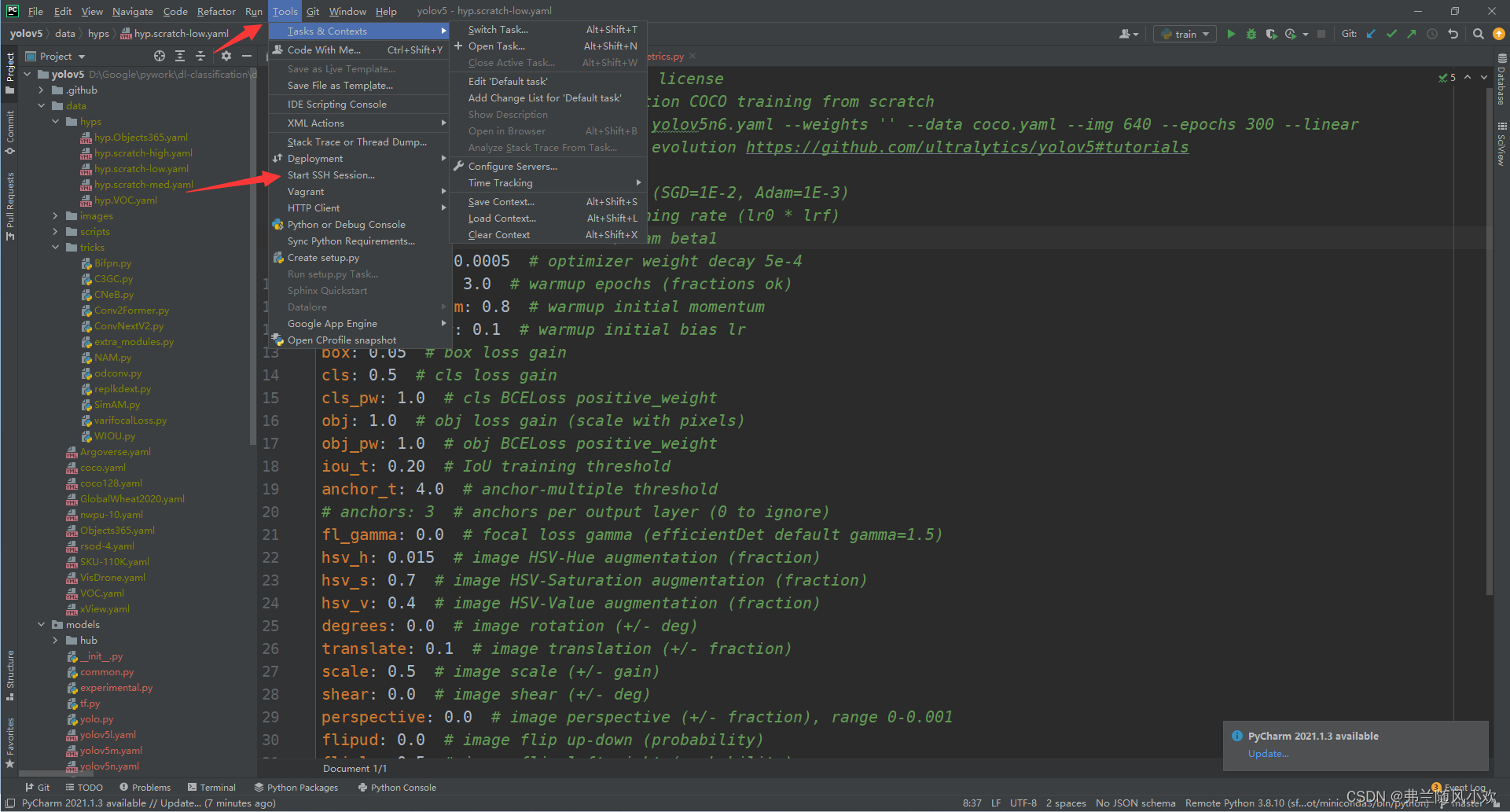Collapse the hyps folder
Viewport: 1510px width, 812px height.
pos(56,121)
